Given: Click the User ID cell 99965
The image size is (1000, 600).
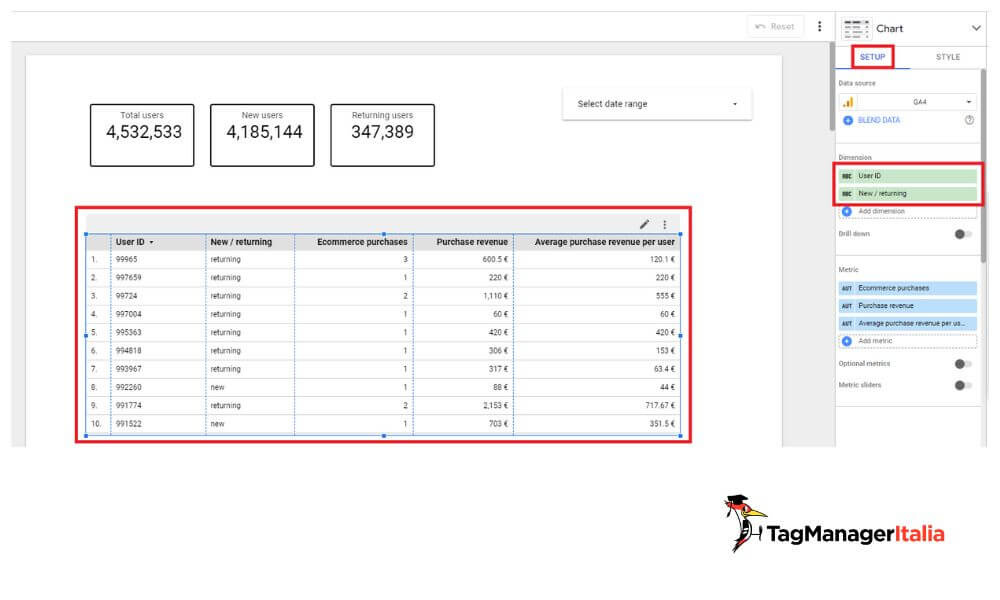Looking at the screenshot, I should 126,260.
